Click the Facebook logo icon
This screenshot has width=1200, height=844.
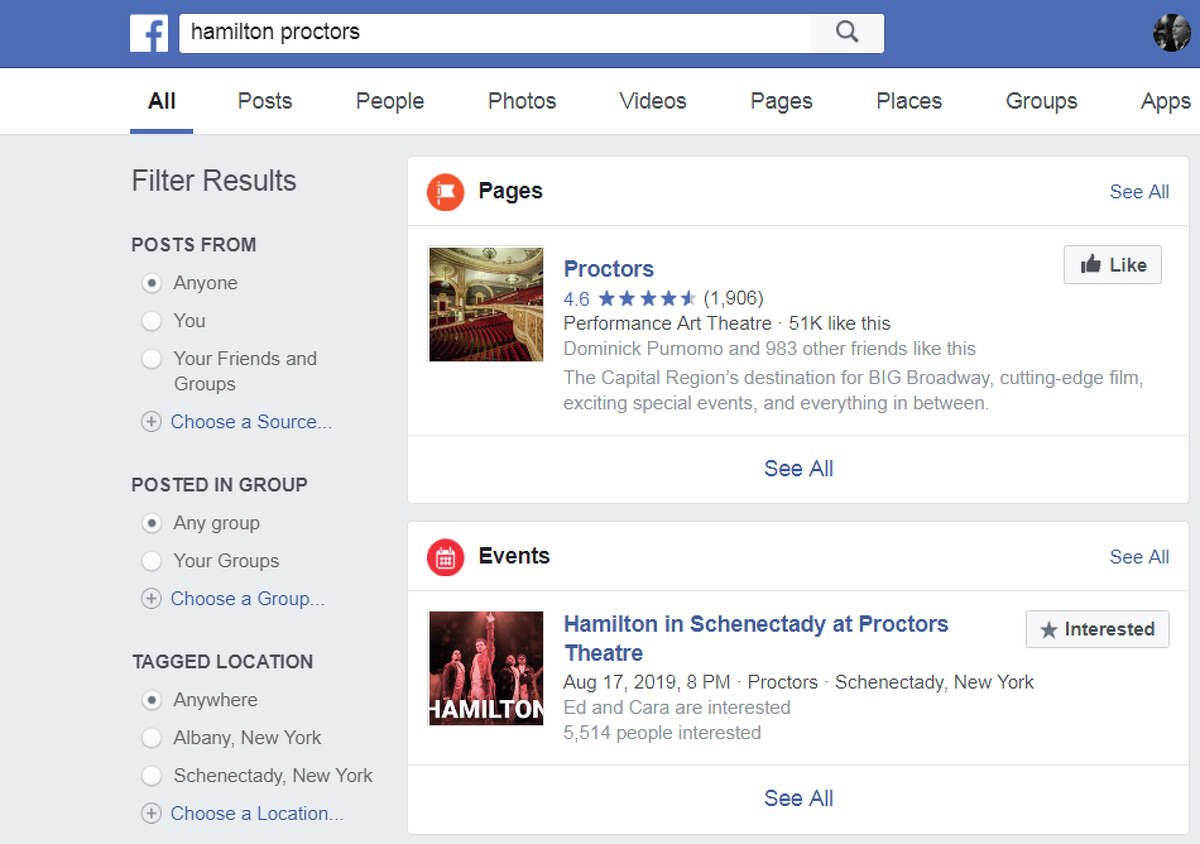pyautogui.click(x=149, y=33)
